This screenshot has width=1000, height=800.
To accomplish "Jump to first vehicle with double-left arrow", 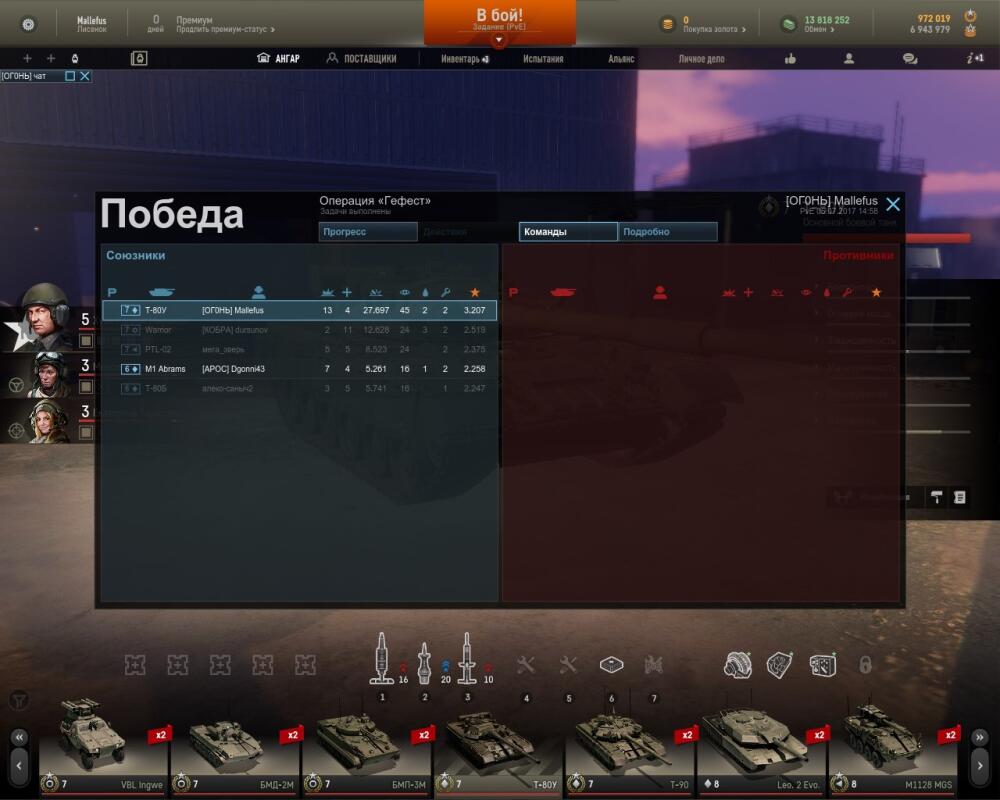I will (19, 737).
